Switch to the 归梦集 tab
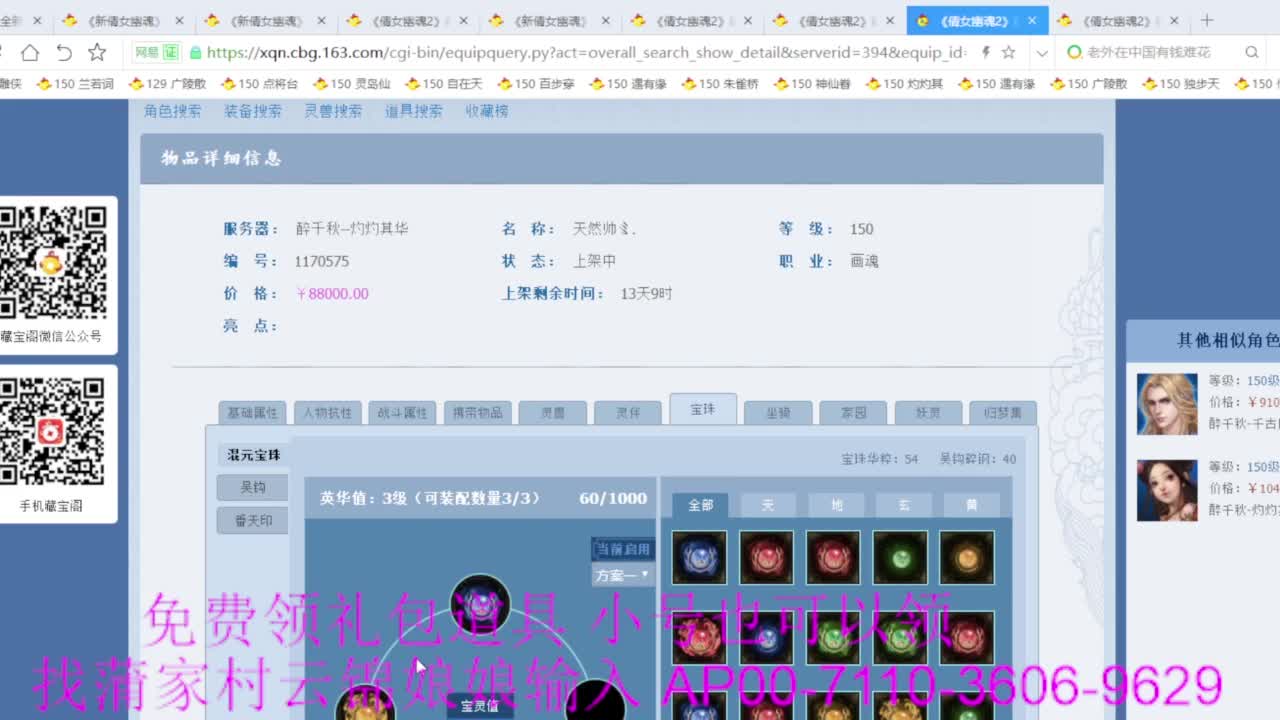 tap(1003, 412)
